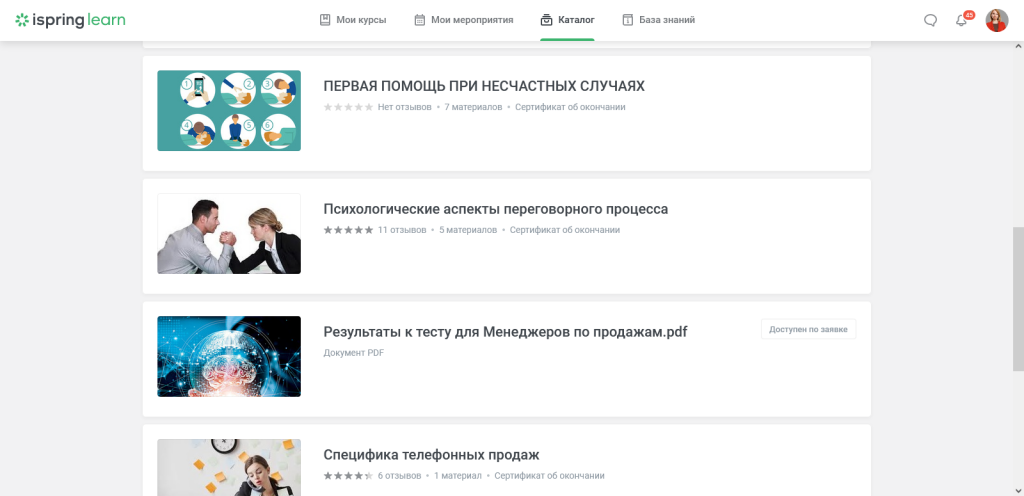Click the vertical scrollbar thumb

1018,299
